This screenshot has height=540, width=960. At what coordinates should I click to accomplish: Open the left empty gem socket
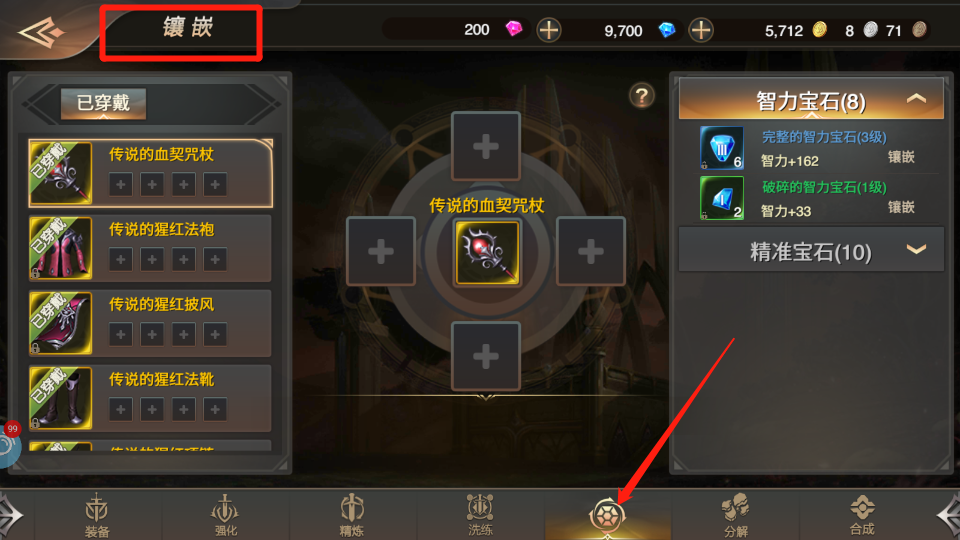(x=381, y=251)
